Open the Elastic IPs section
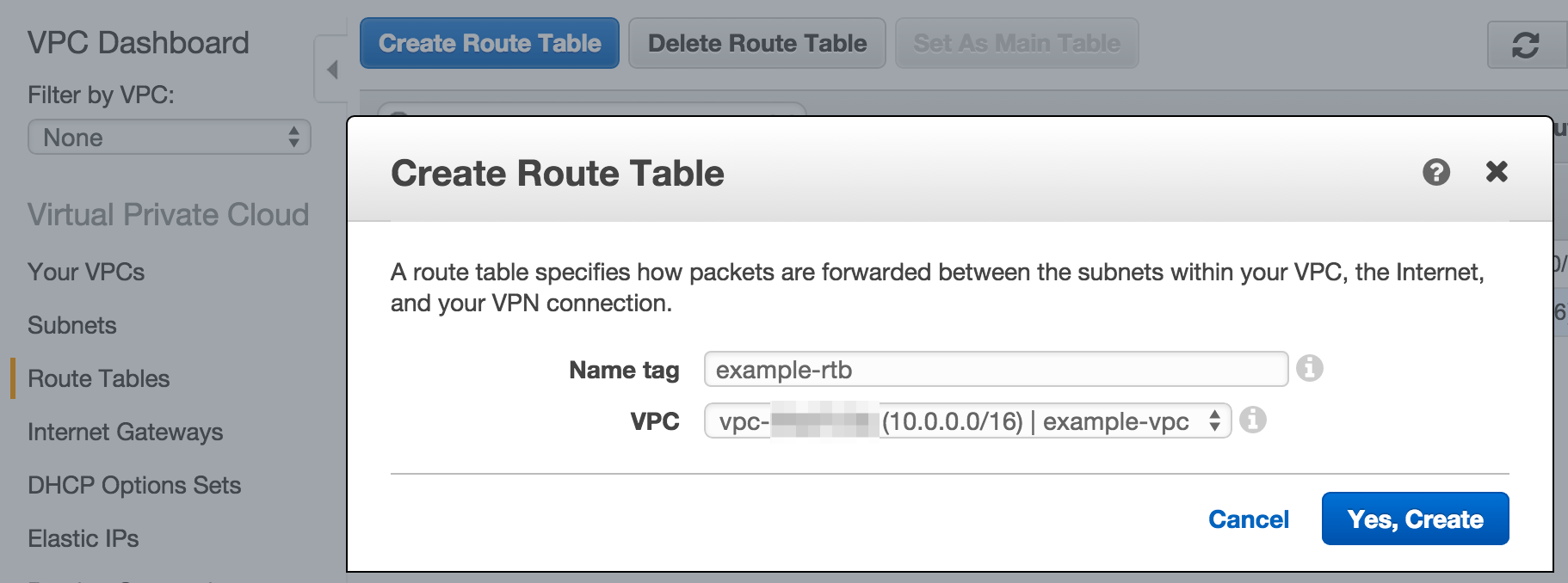This screenshot has height=583, width=1568. tap(83, 538)
